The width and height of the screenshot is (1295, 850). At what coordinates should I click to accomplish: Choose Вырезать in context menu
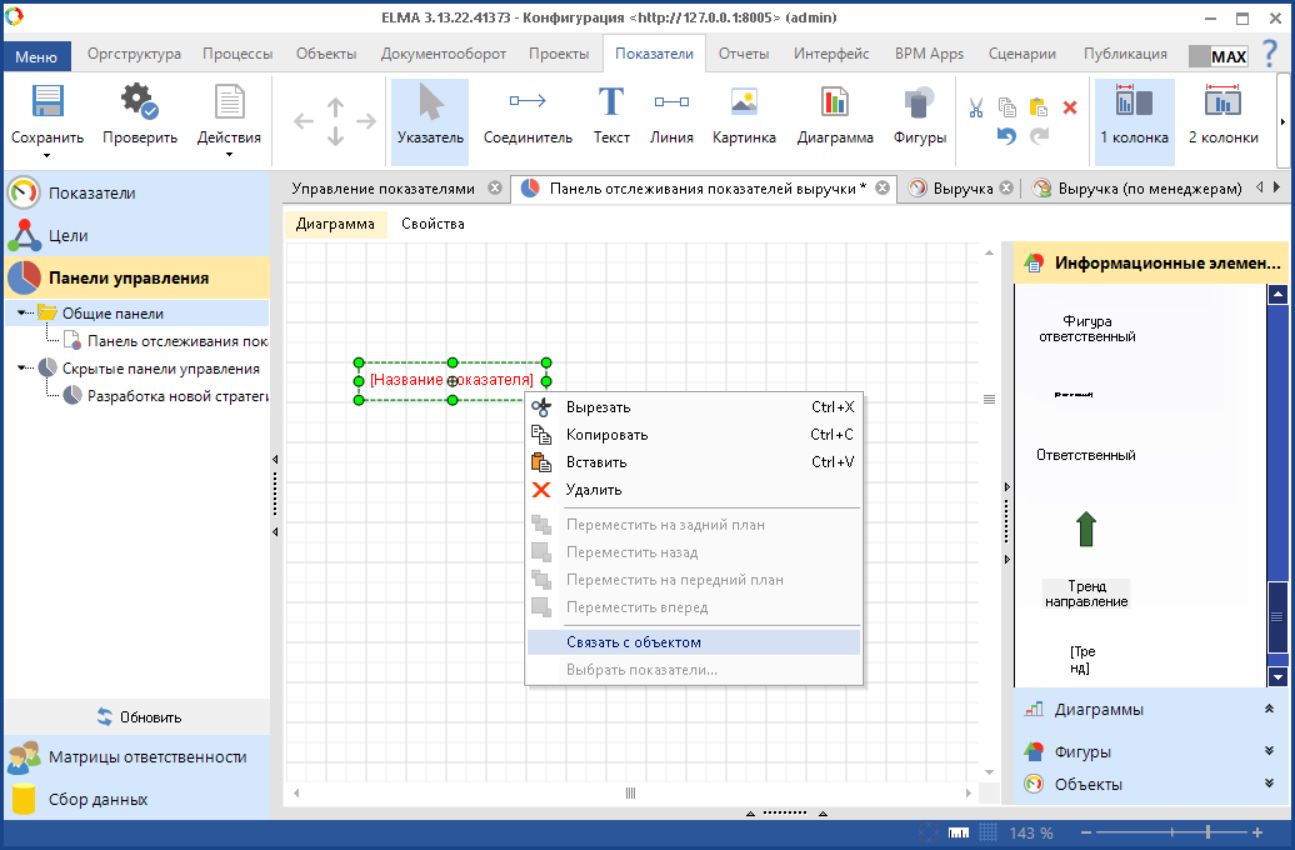tap(693, 407)
